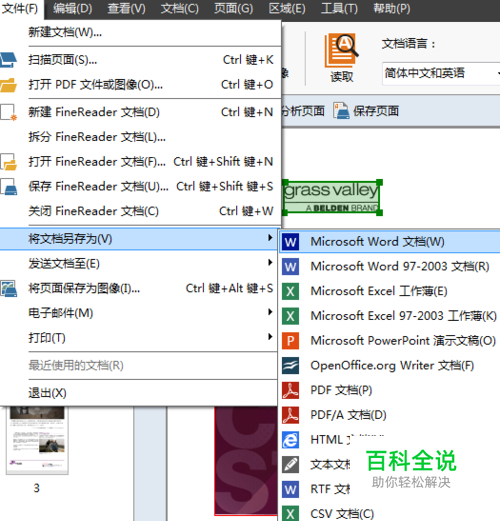Open the 编辑(D) menu
Viewport: 500px width, 521px height.
click(x=72, y=9)
